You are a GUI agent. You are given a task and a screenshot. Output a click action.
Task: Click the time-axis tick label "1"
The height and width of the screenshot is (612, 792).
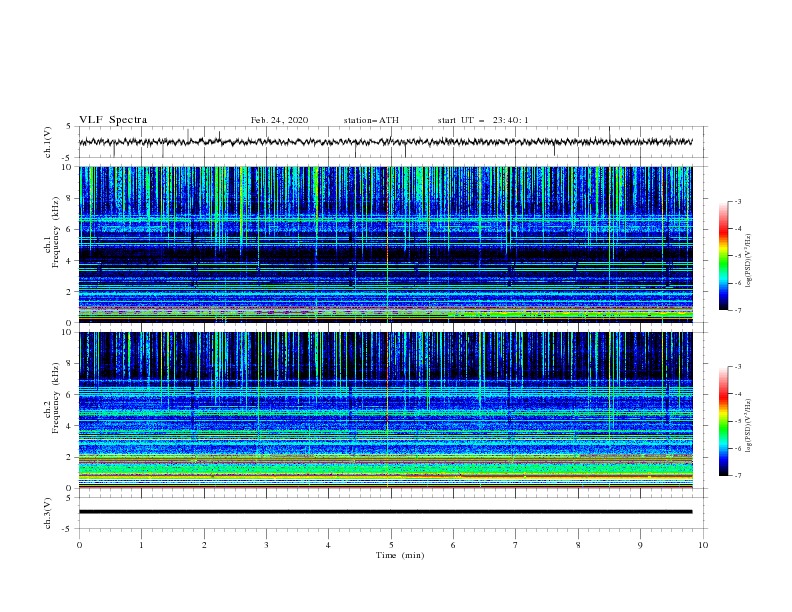(141, 545)
